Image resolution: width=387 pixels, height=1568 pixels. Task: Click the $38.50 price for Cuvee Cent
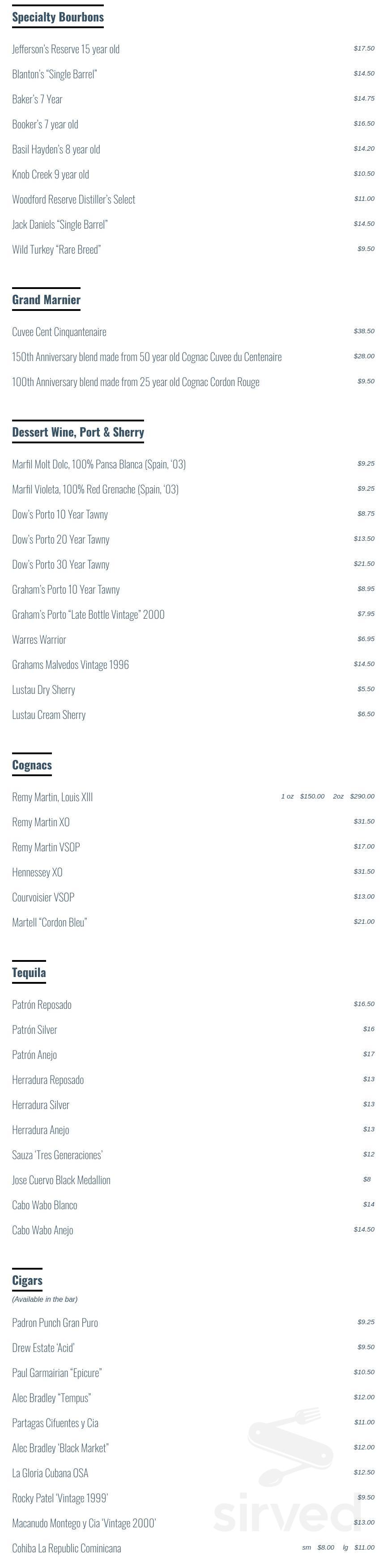(x=364, y=331)
